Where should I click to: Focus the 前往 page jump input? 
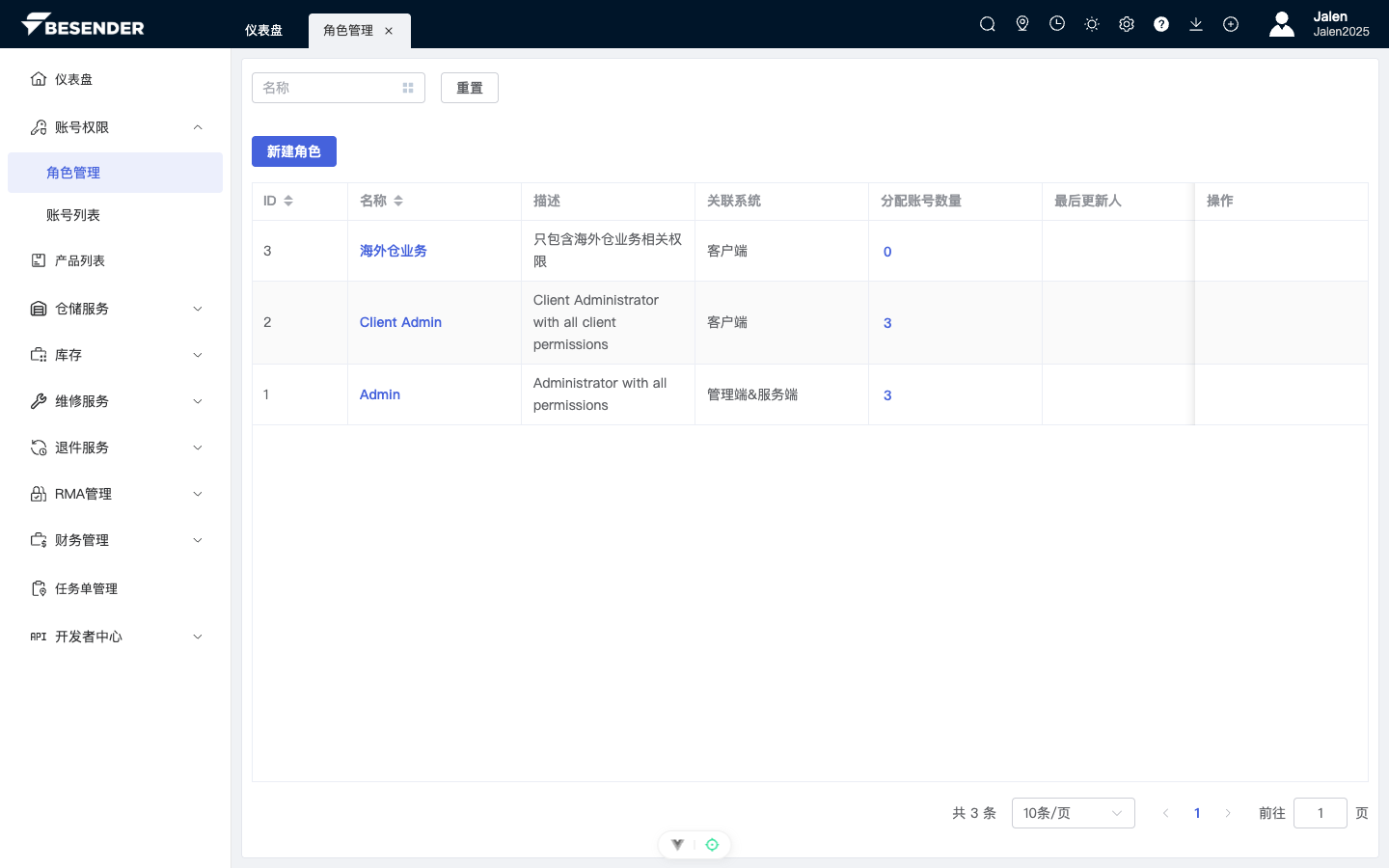click(1321, 813)
